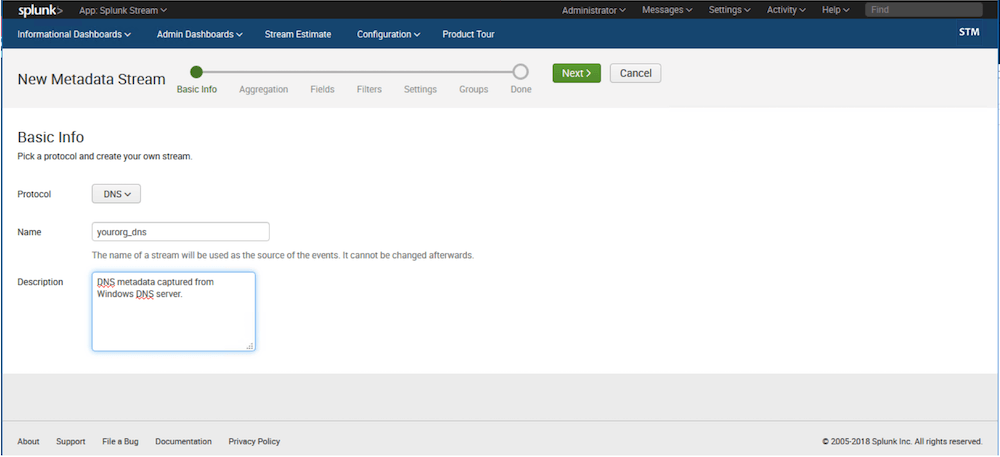
Task: Expand the Configuration menu
Action: (388, 34)
